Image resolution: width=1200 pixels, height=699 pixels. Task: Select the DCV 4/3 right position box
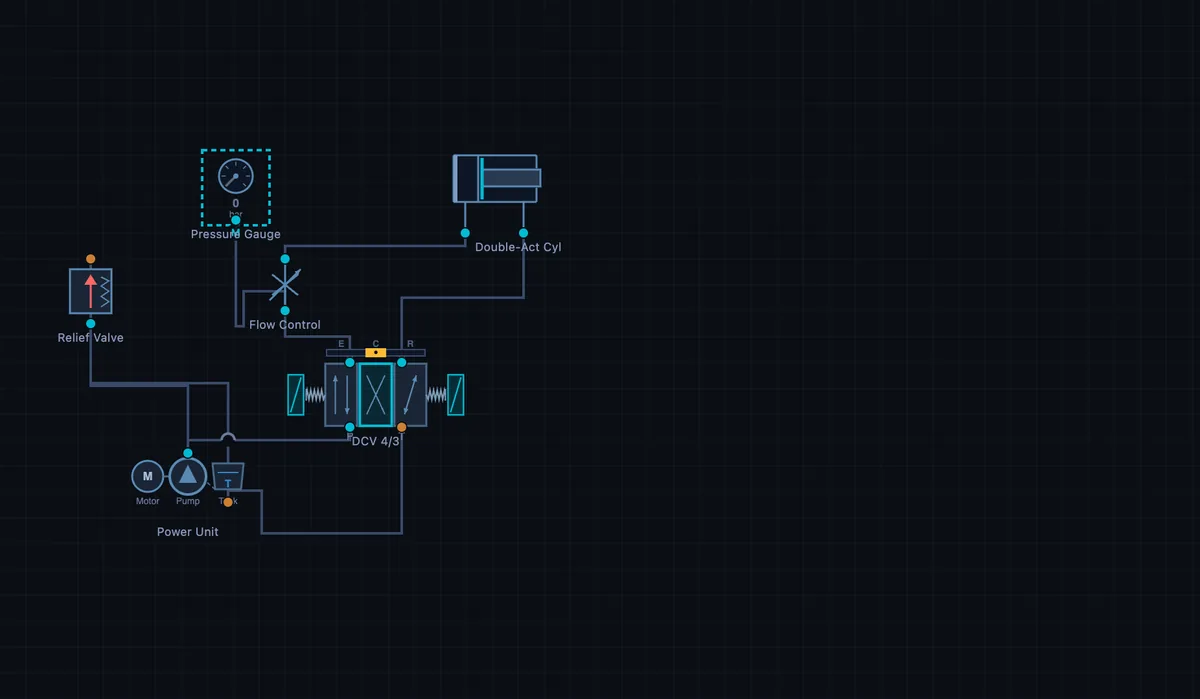(x=410, y=395)
